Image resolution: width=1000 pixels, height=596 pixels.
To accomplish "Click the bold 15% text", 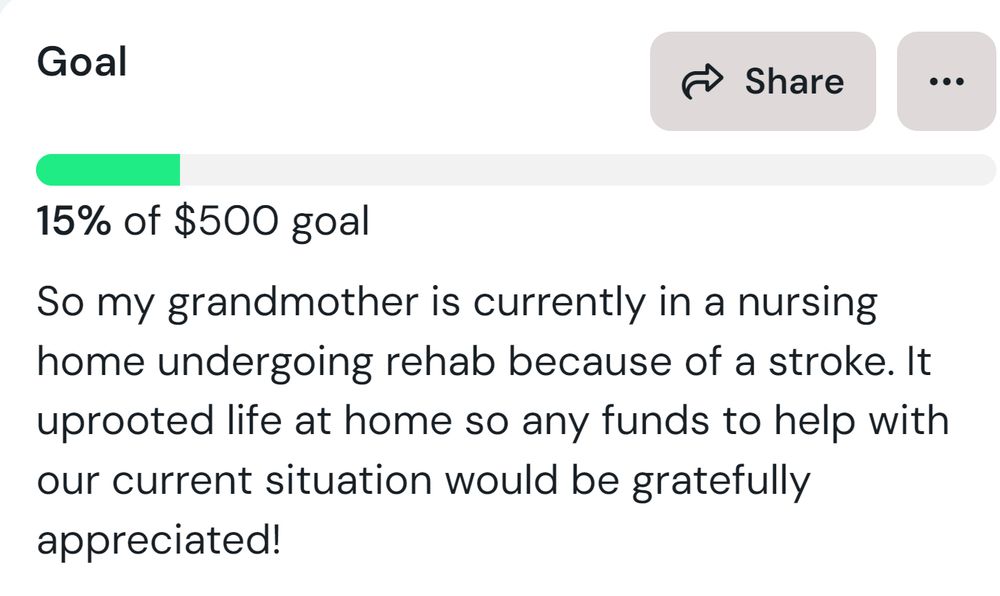I will click(73, 221).
